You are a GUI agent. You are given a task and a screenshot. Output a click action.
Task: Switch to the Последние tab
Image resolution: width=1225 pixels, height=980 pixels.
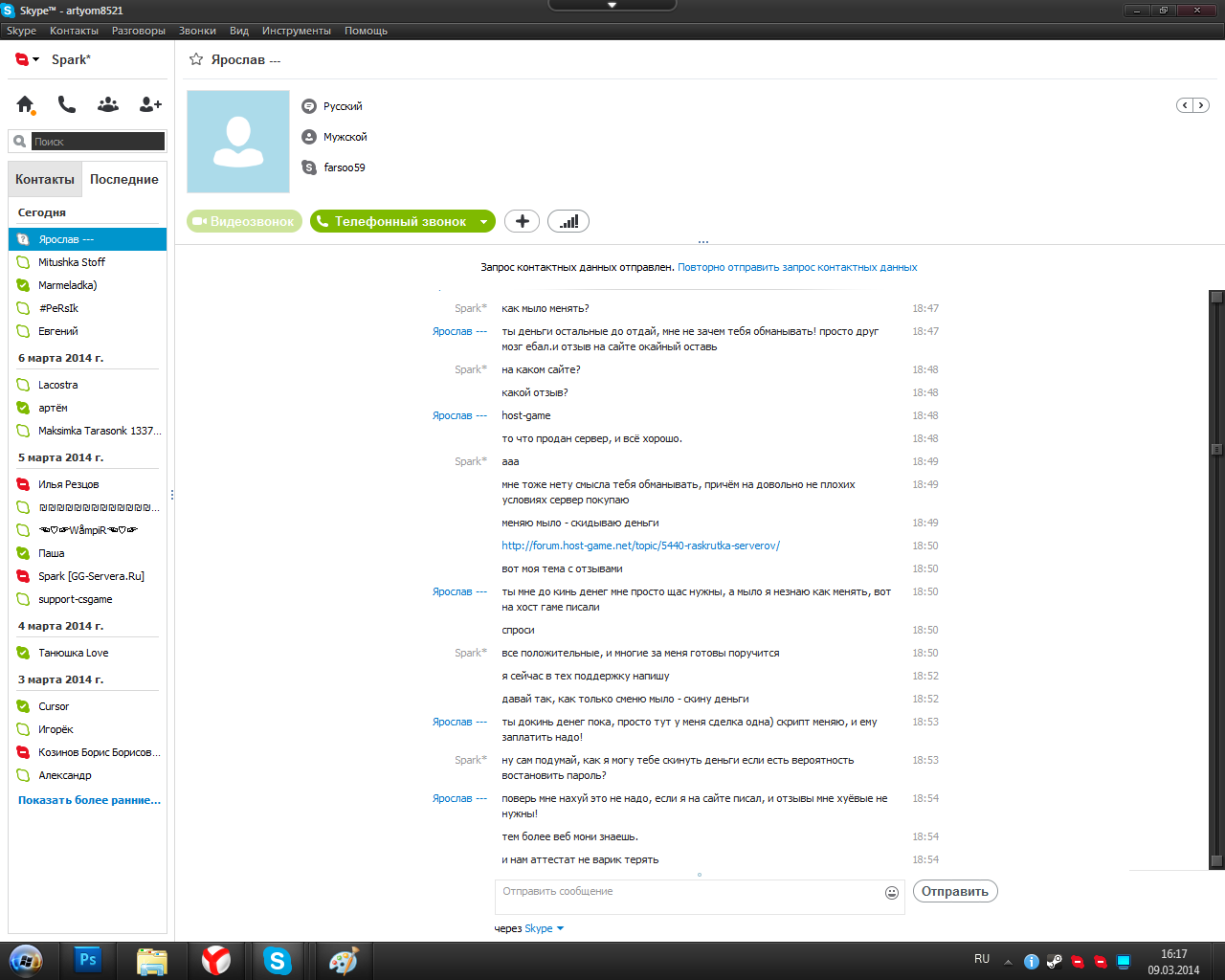click(124, 179)
